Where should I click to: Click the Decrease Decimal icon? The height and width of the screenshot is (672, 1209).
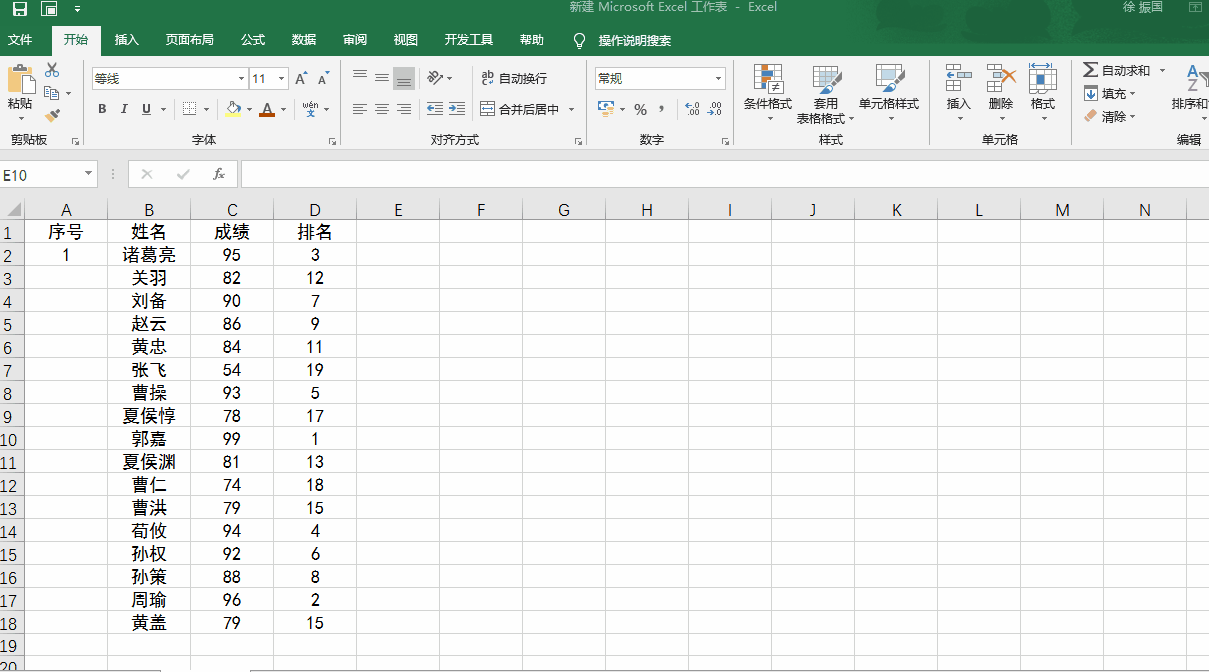(715, 109)
